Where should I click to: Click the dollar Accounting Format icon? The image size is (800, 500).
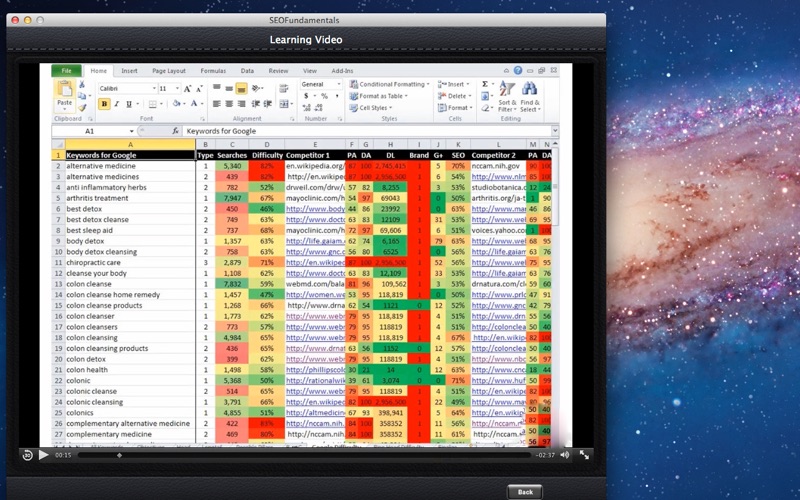point(306,96)
